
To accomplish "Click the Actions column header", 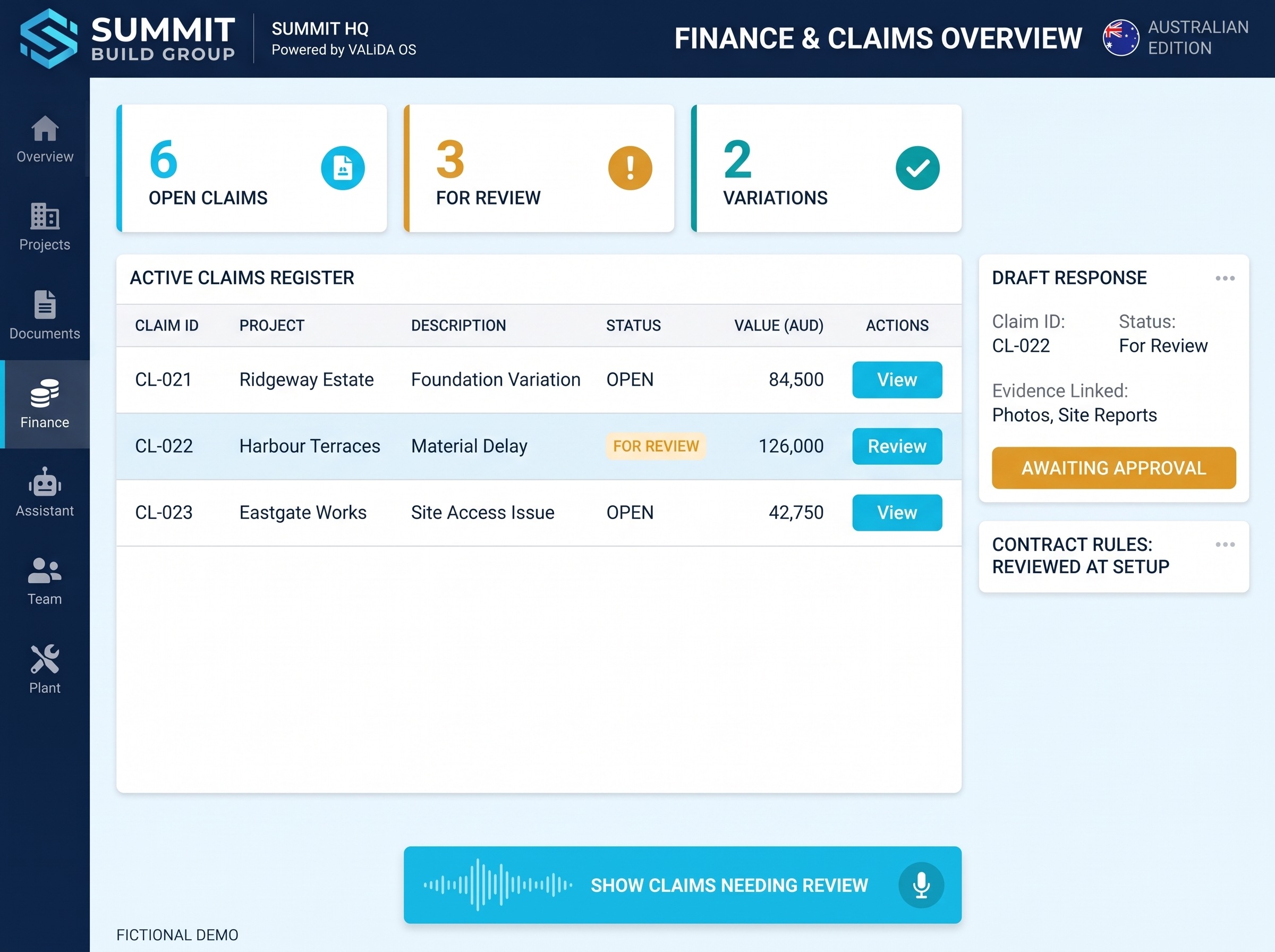I will [897, 326].
